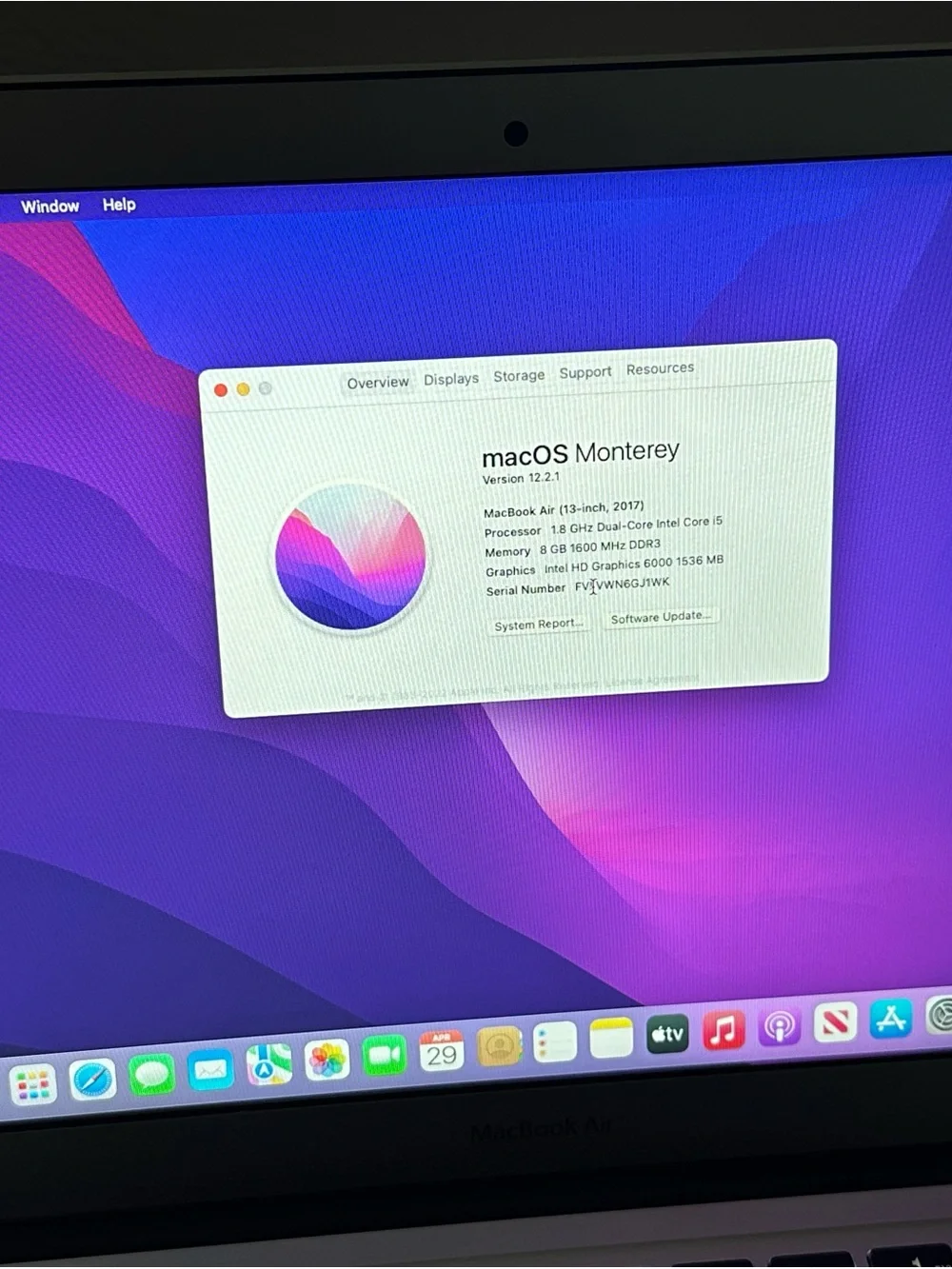Click the macOS Monterey title text

coord(581,453)
